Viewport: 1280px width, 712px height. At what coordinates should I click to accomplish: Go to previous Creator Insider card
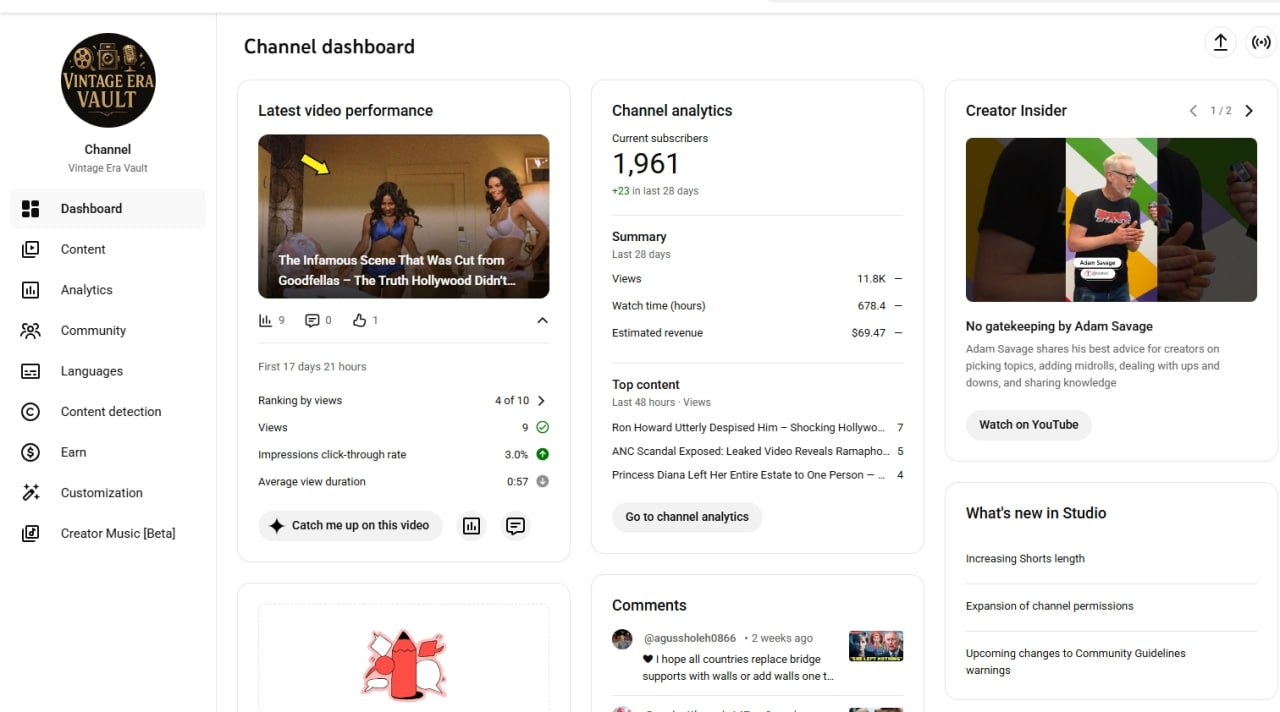coord(1193,111)
